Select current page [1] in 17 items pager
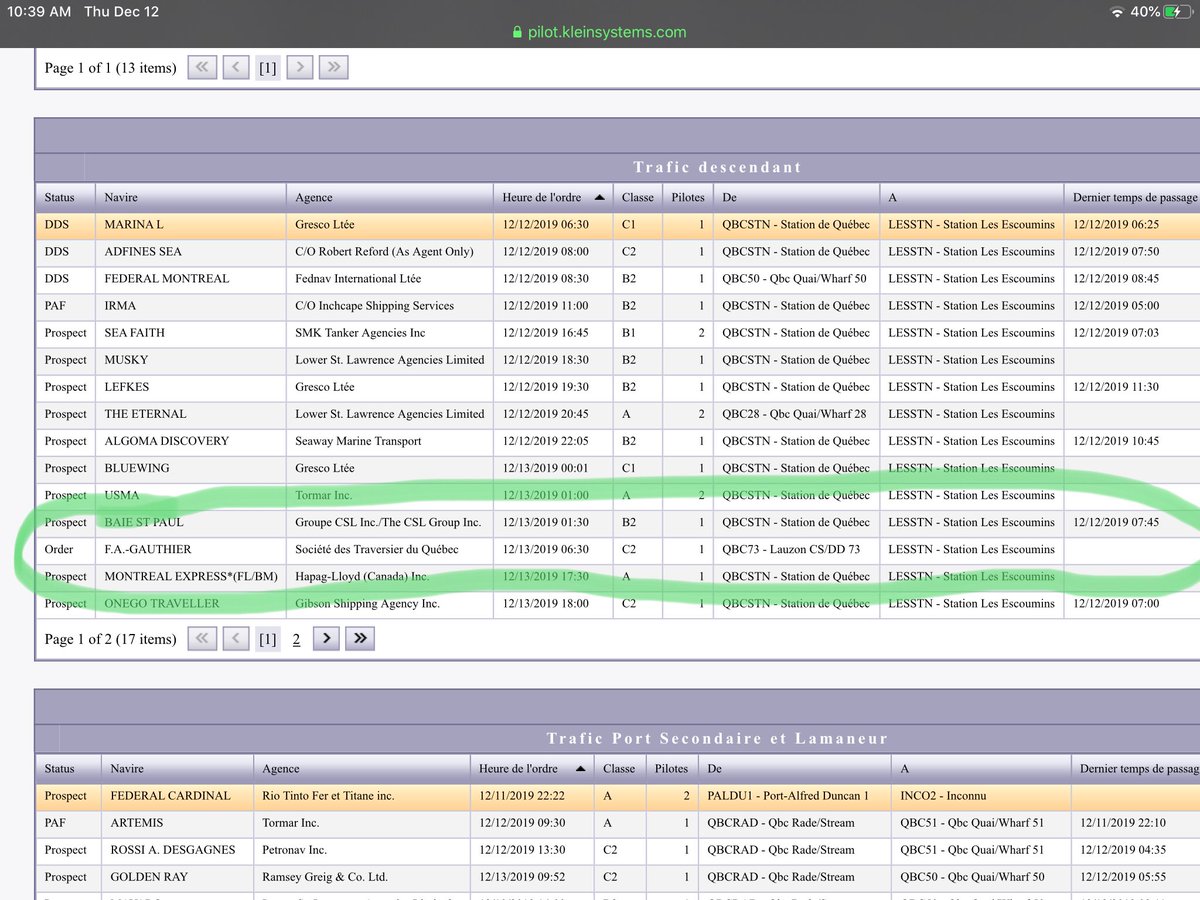 [x=267, y=639]
